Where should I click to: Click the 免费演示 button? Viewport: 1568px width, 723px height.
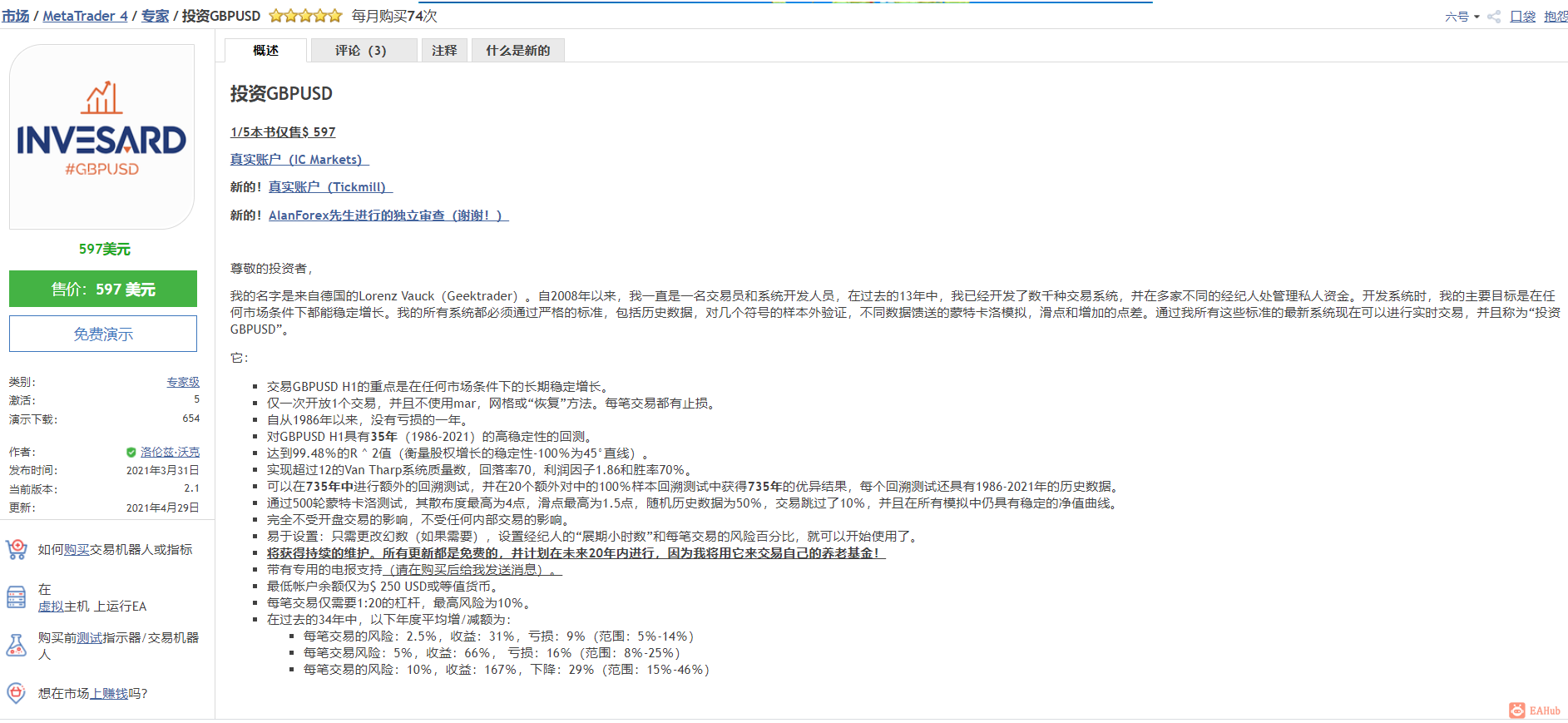click(x=103, y=334)
